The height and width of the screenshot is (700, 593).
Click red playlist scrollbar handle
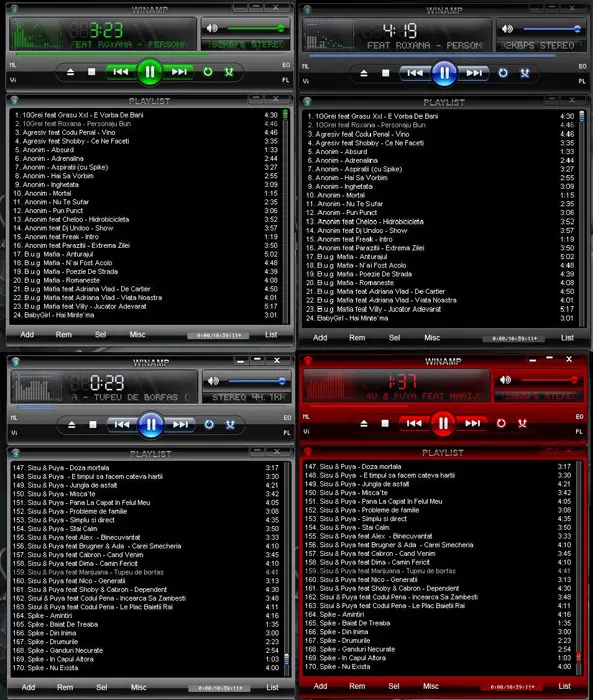578,658
